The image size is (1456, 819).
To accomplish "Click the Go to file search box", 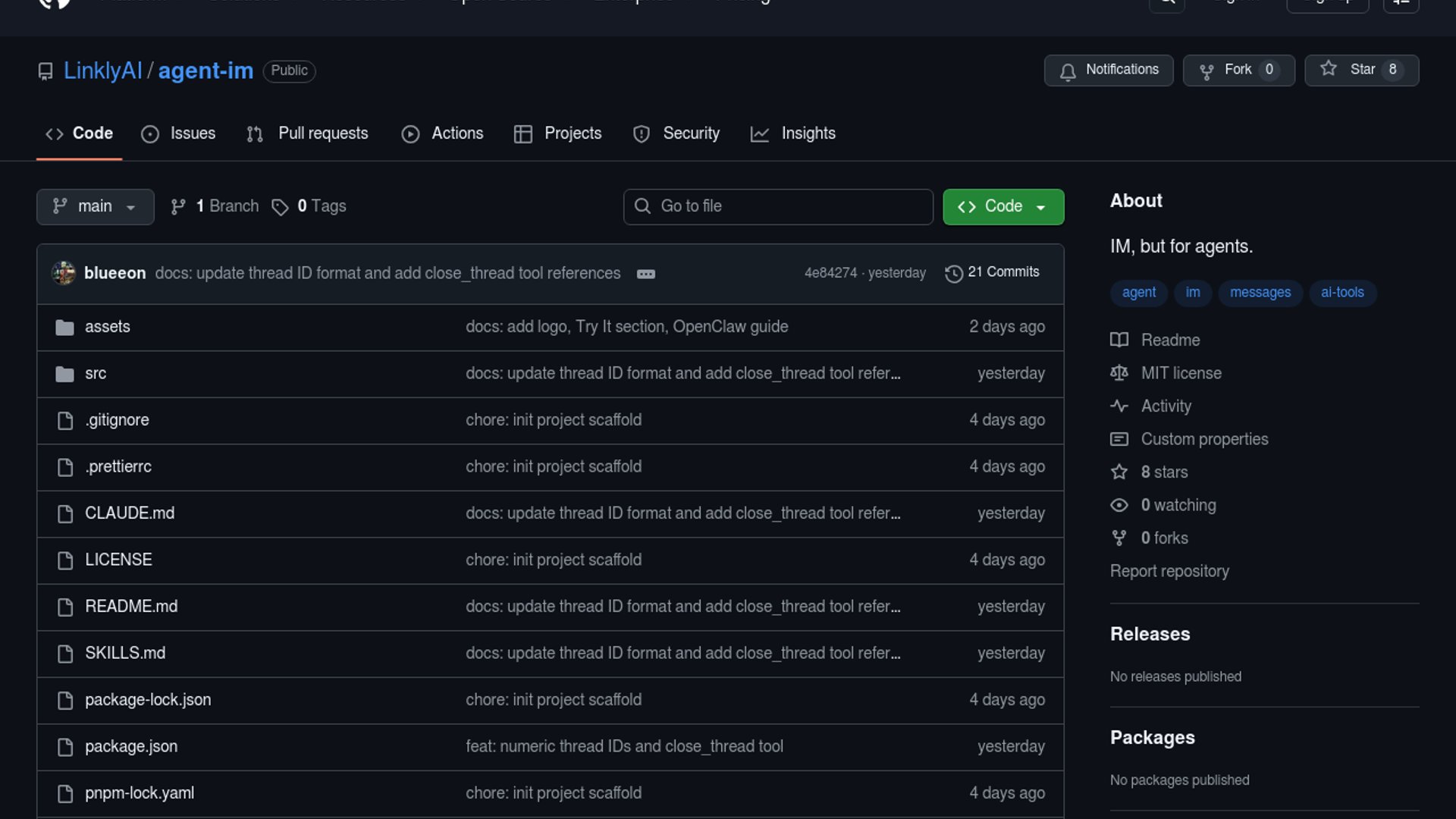I will point(778,206).
